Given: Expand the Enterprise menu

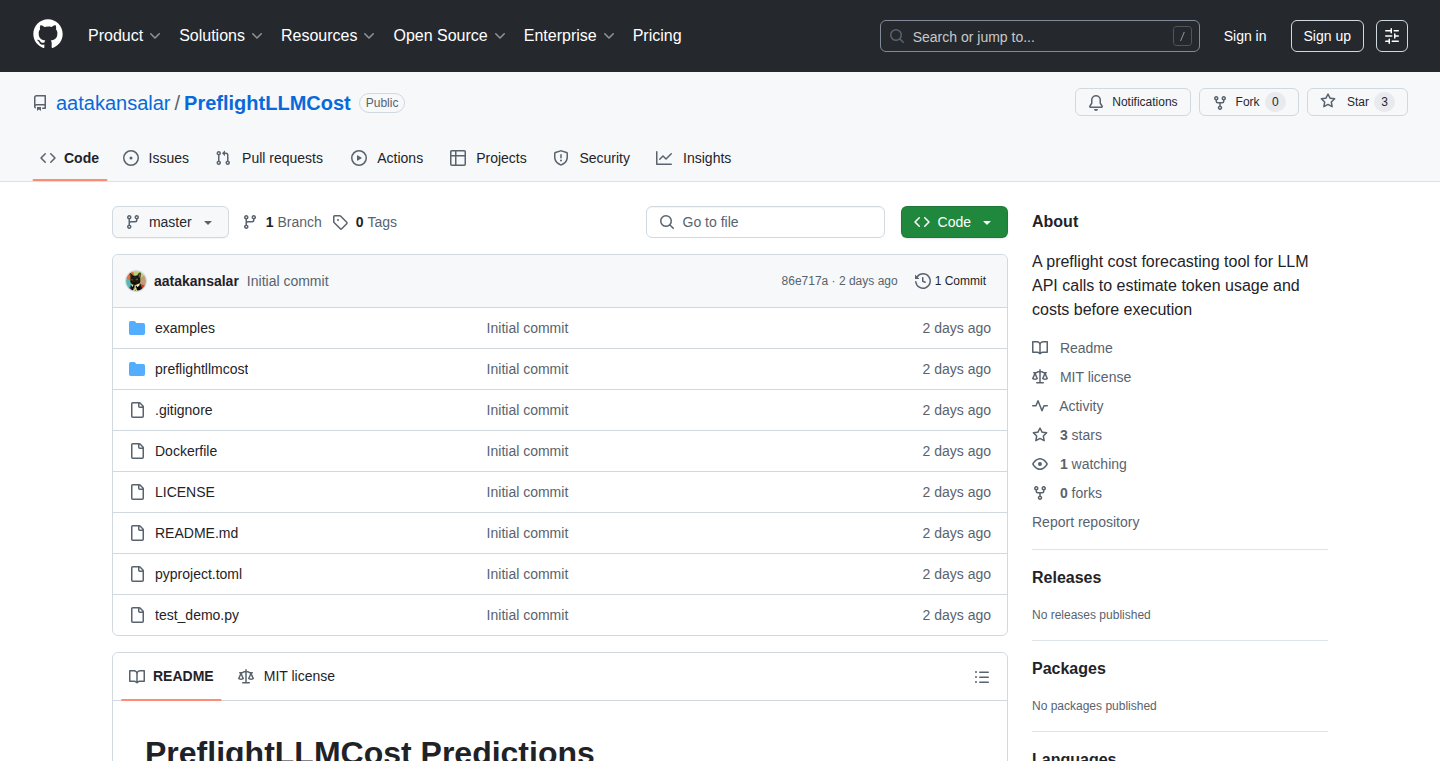Looking at the screenshot, I should click(569, 36).
